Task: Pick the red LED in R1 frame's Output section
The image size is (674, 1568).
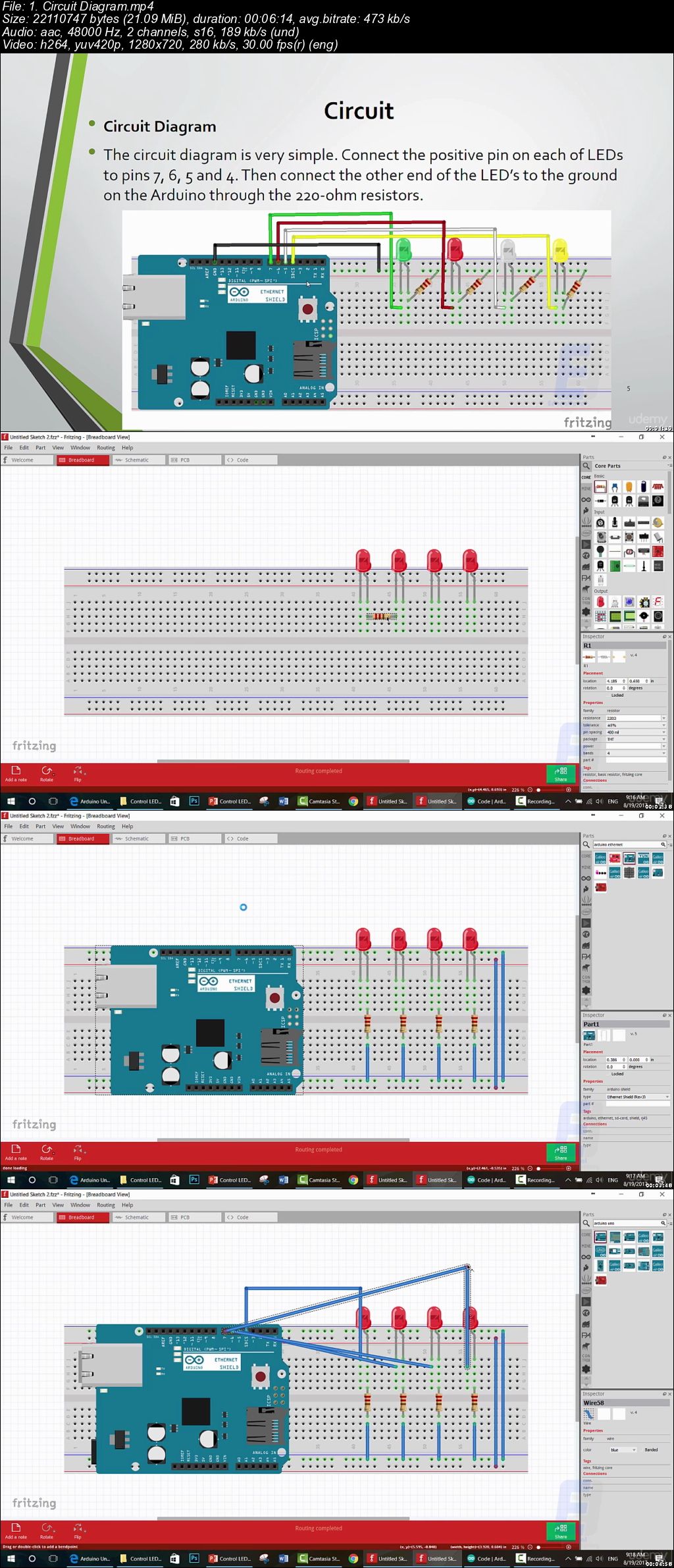Action: (x=600, y=602)
